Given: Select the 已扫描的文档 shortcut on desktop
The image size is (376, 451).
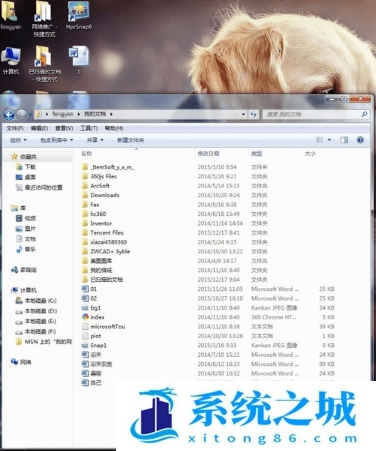Looking at the screenshot, I should [x=44, y=63].
